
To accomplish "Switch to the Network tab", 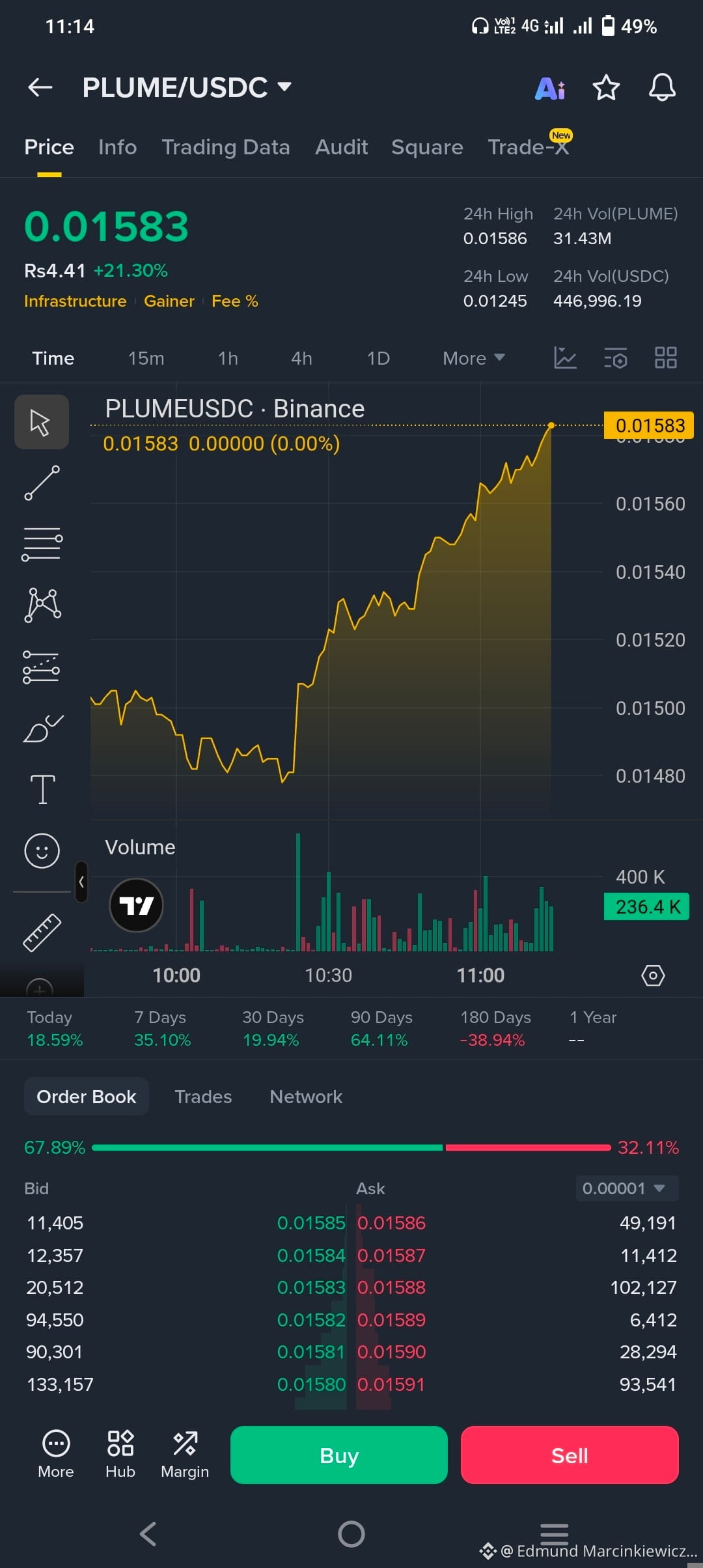I will click(x=306, y=1097).
